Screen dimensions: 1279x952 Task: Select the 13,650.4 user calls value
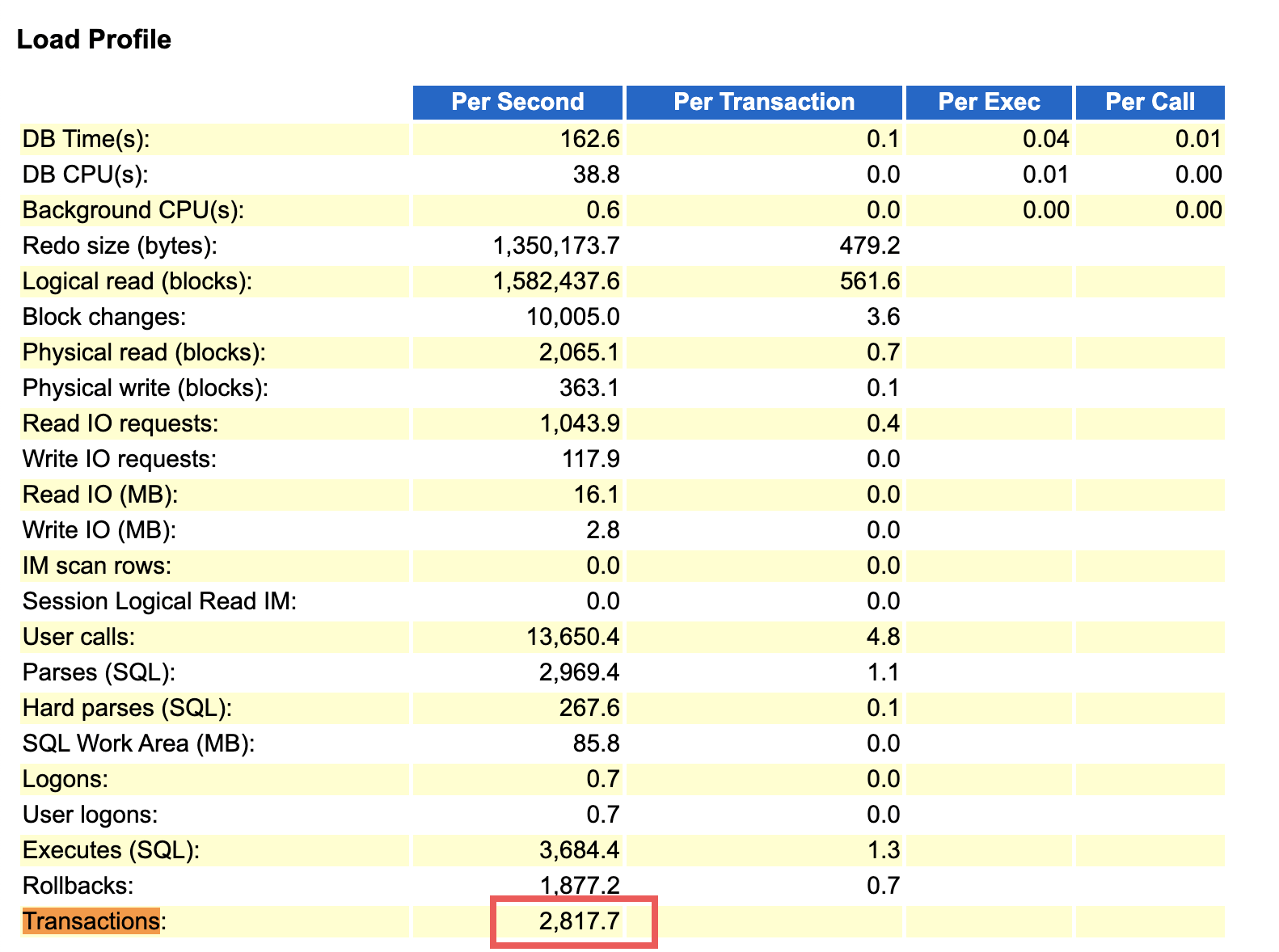click(573, 637)
